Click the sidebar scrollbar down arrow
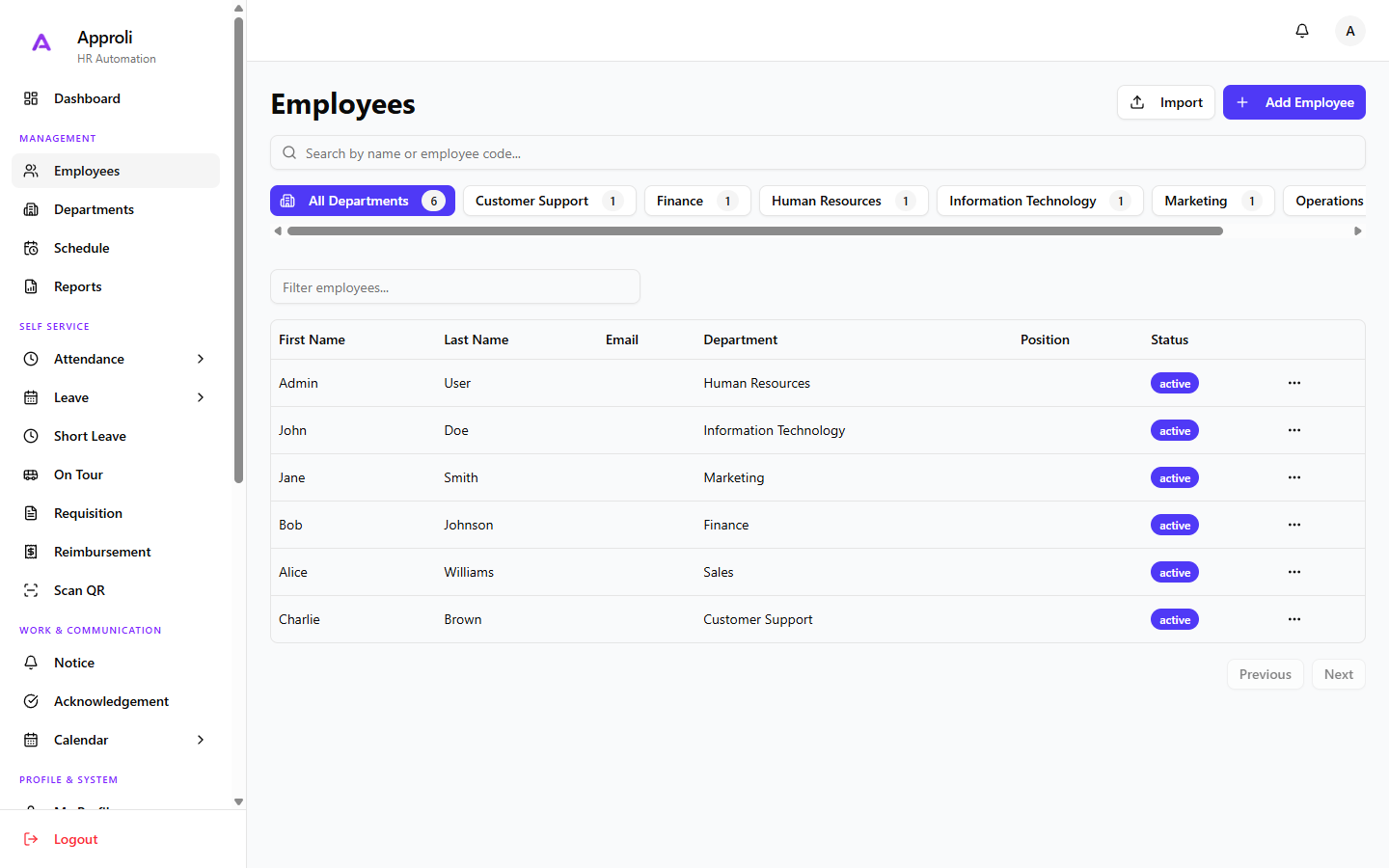This screenshot has height=868, width=1389. pos(238,801)
